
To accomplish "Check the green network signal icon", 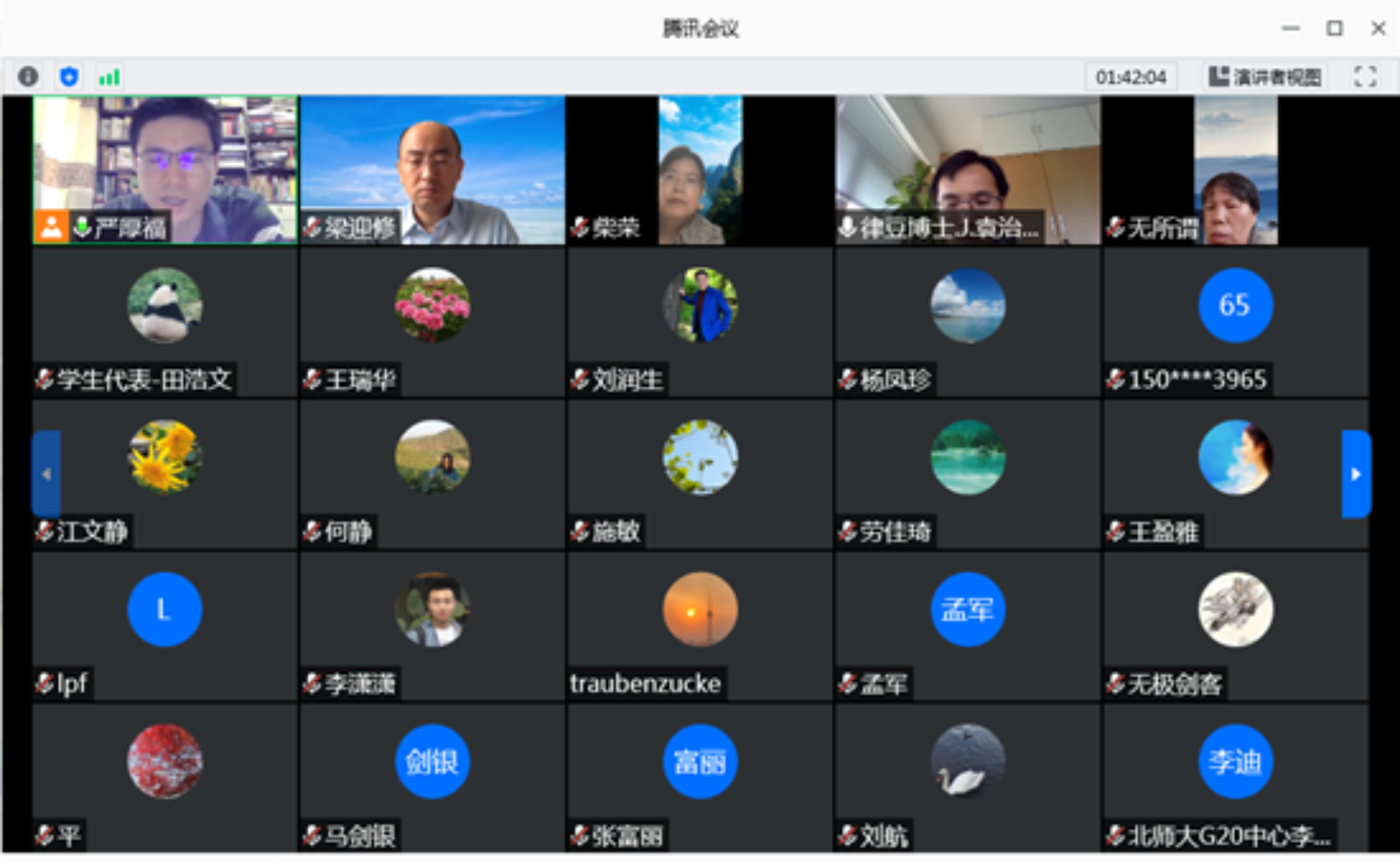I will click(109, 77).
